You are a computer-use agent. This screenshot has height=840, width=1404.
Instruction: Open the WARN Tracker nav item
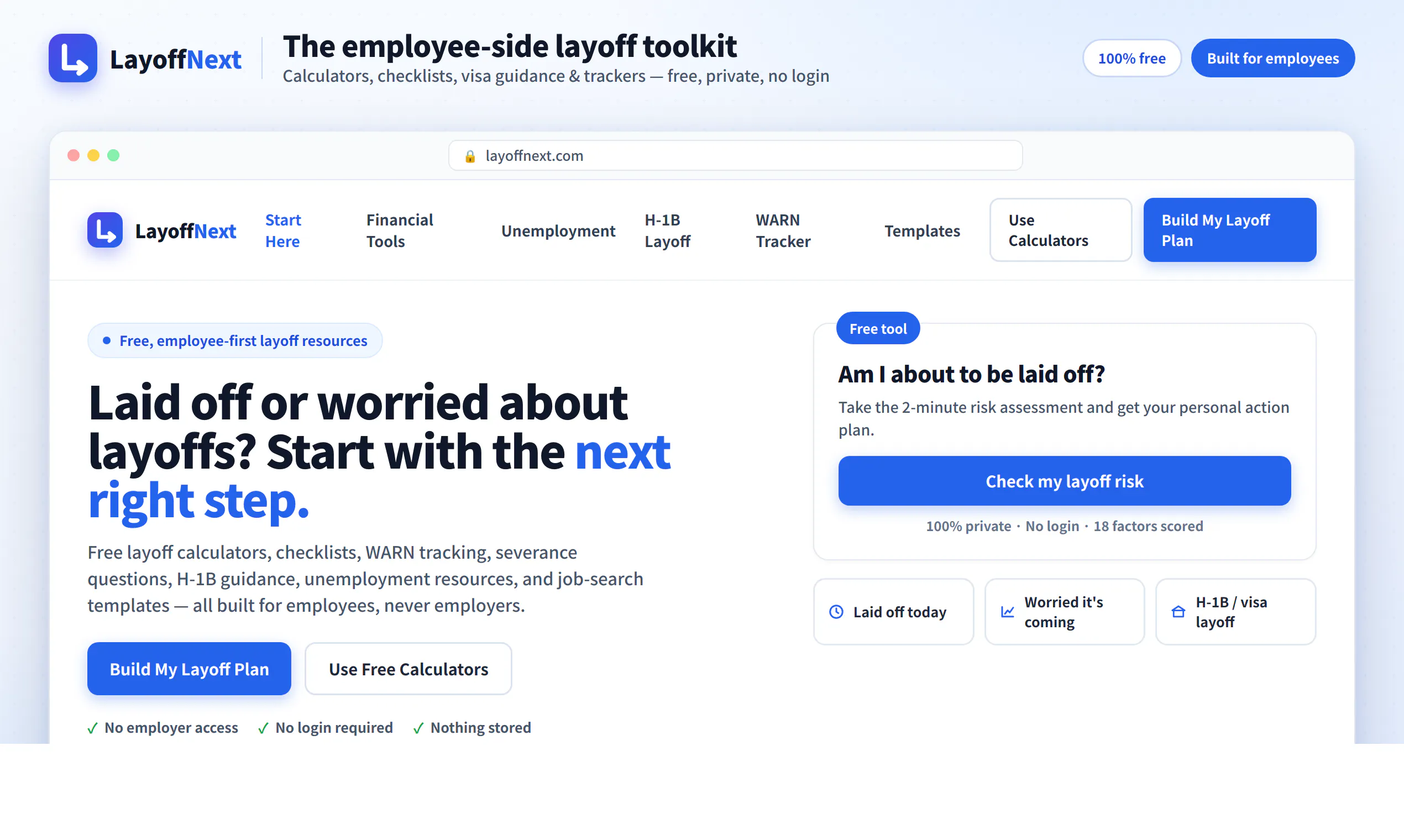(x=783, y=230)
